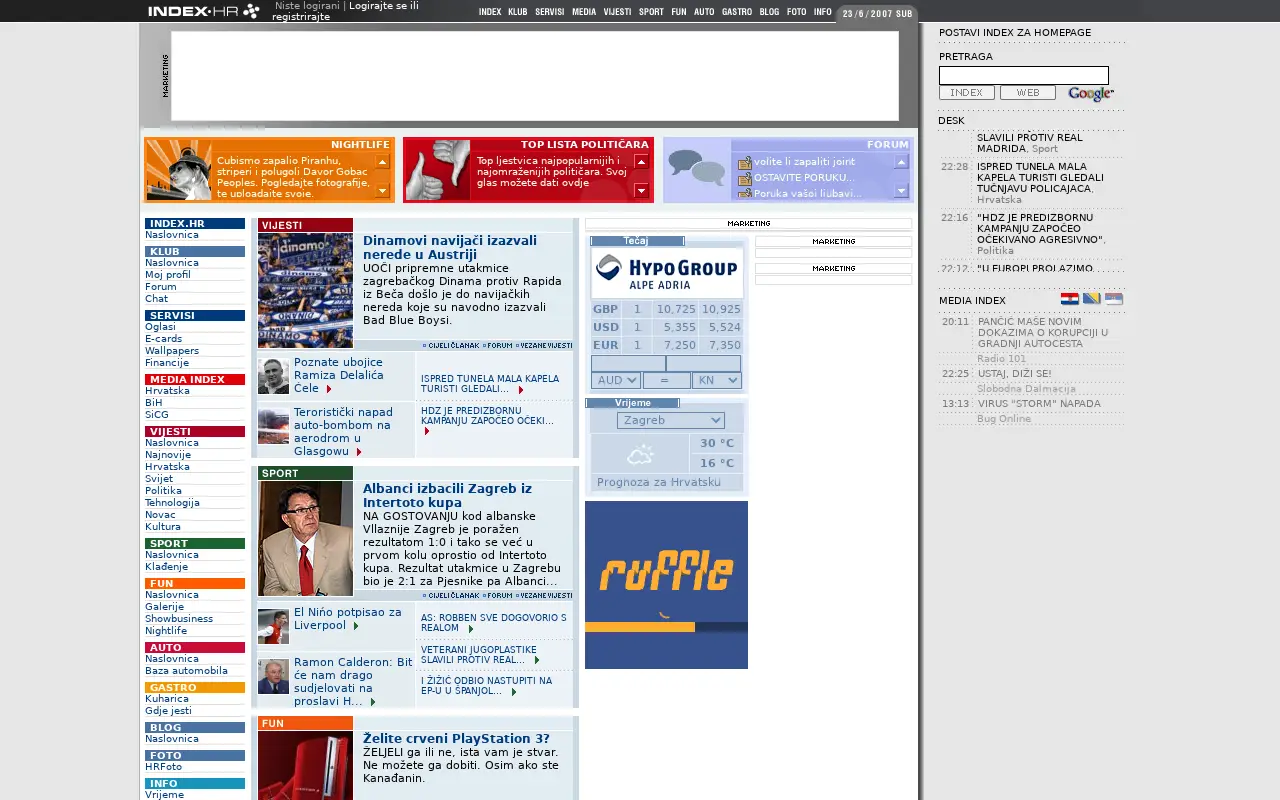Click the partly cloudy weather icon

(x=640, y=455)
